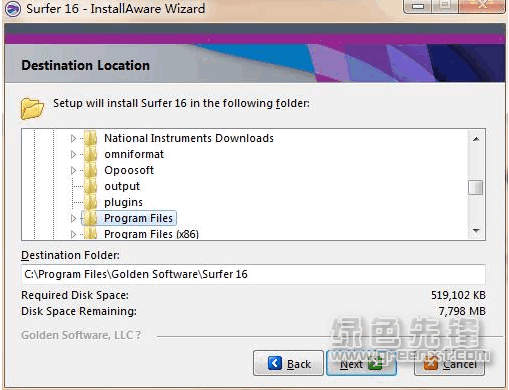Screen dimensions: 509x390
Task: Proceed with the Next button
Action: pos(361,363)
